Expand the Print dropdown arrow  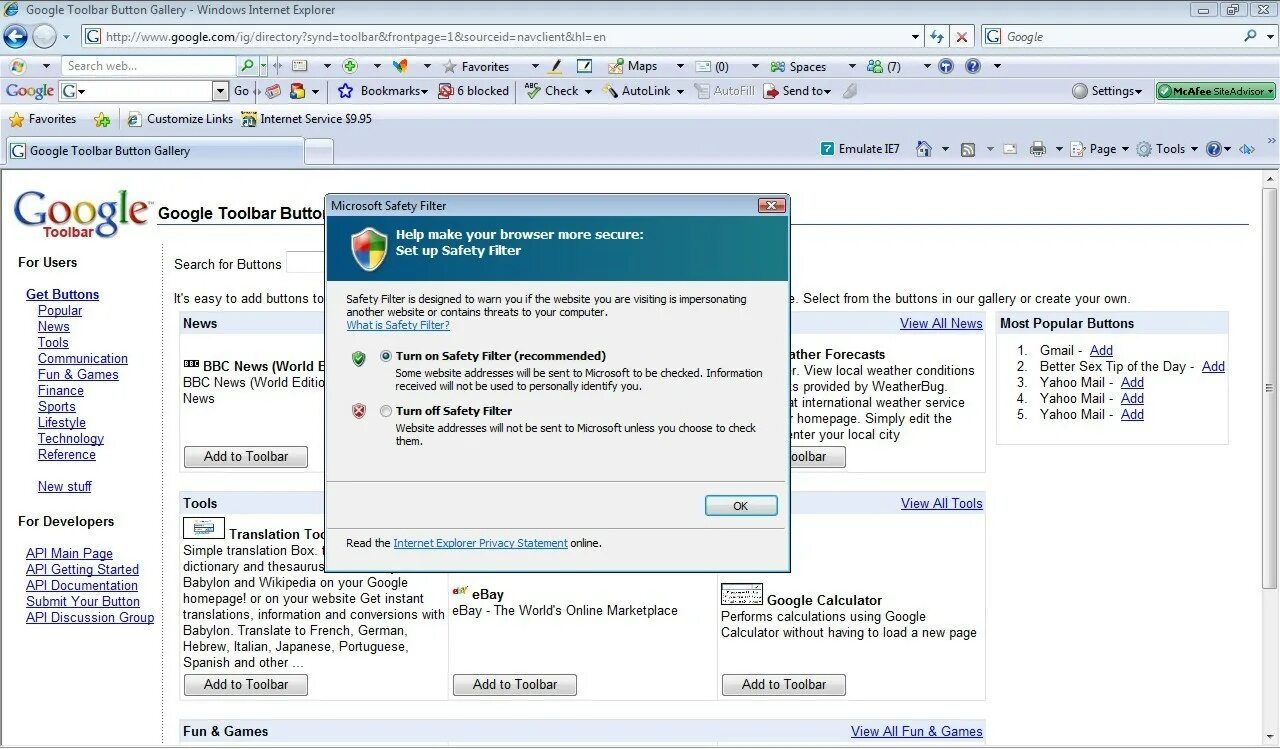(1057, 149)
